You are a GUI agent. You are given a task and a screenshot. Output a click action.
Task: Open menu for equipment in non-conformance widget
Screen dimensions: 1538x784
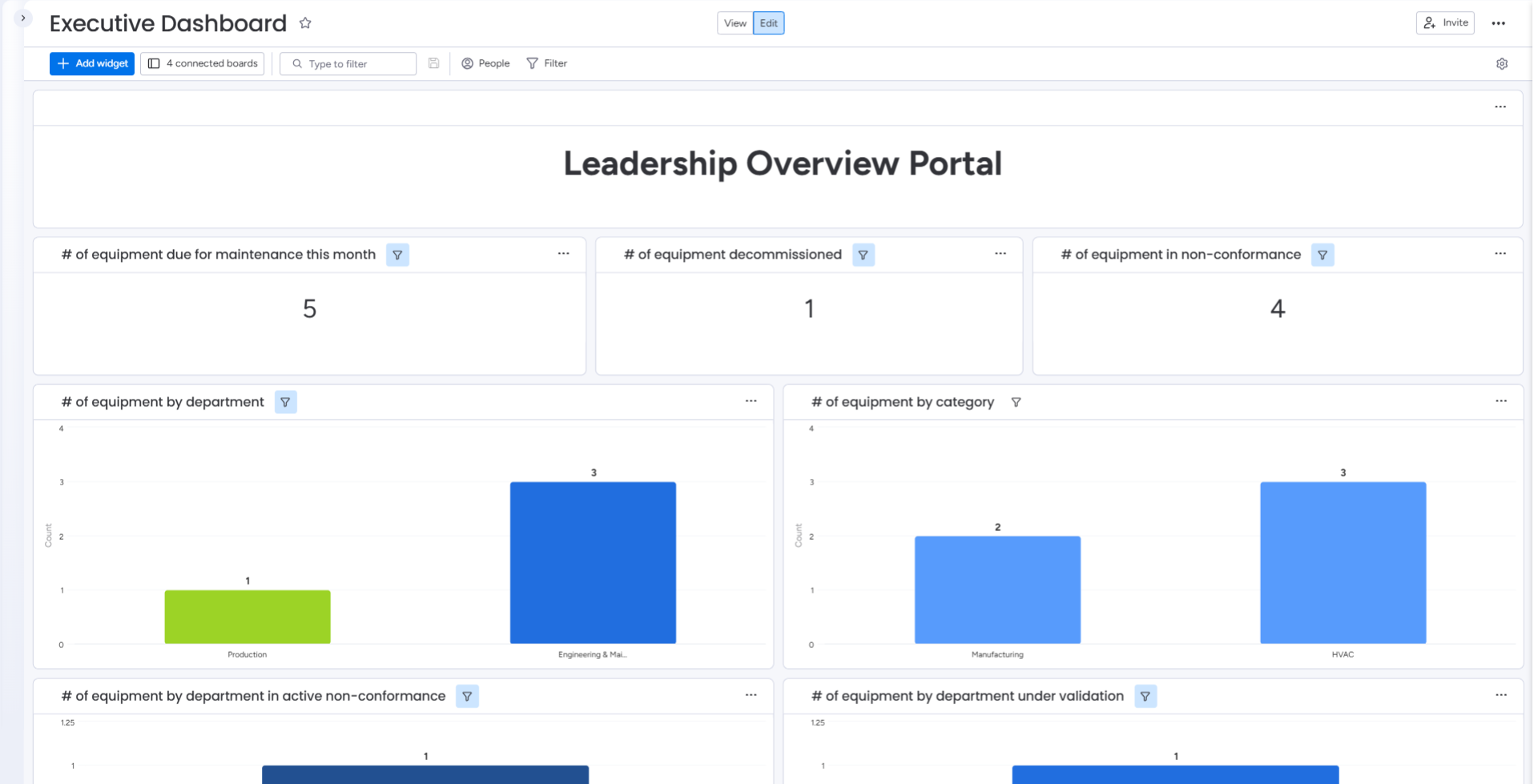1500,254
